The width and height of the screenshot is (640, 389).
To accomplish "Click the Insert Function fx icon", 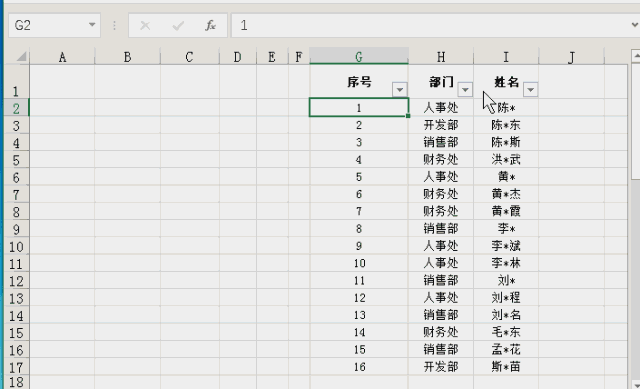I will coord(210,26).
